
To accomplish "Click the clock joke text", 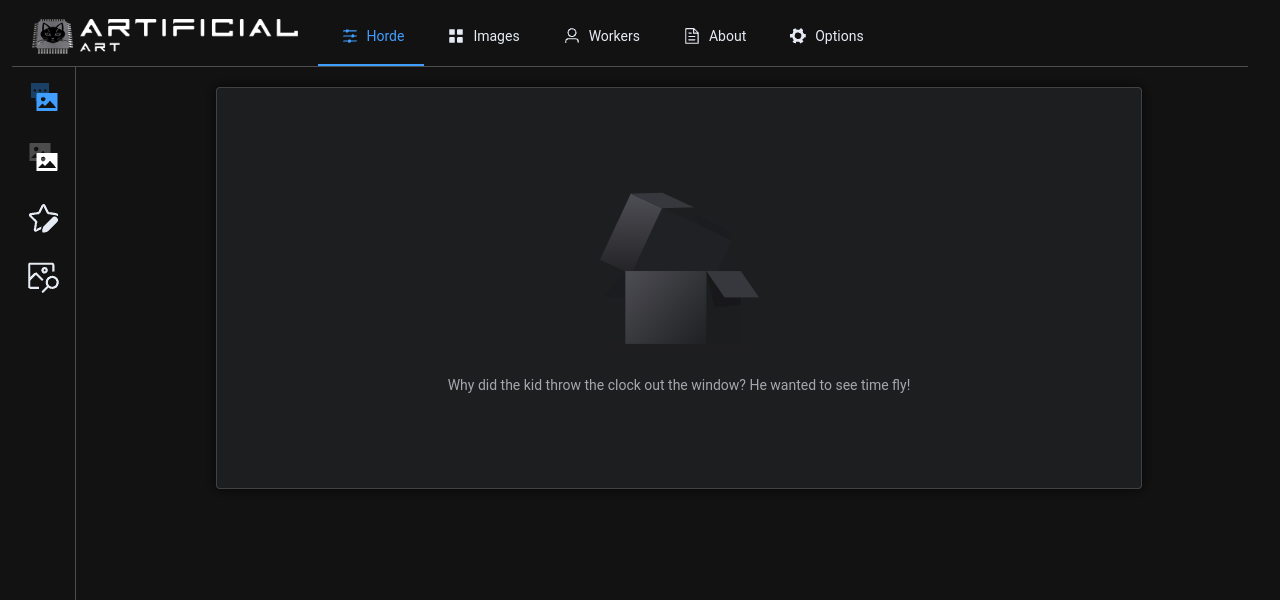I will click(678, 385).
